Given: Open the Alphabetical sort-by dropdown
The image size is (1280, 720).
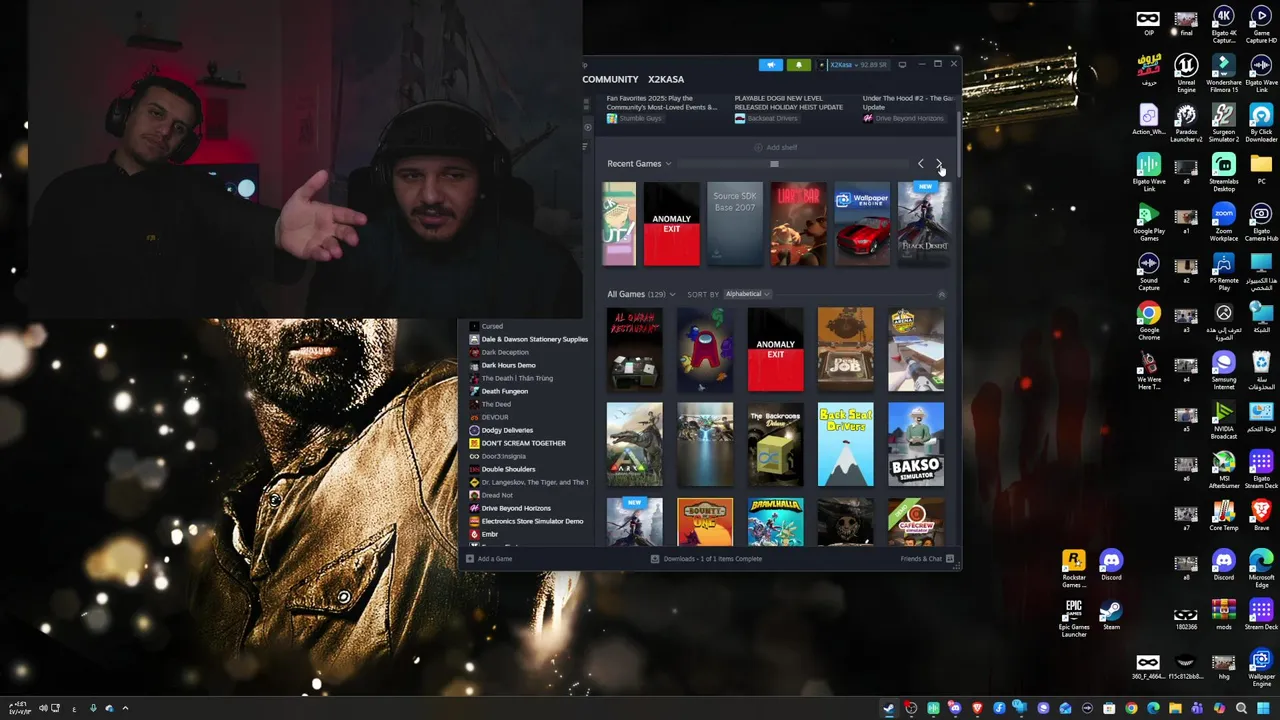Looking at the screenshot, I should [x=747, y=294].
